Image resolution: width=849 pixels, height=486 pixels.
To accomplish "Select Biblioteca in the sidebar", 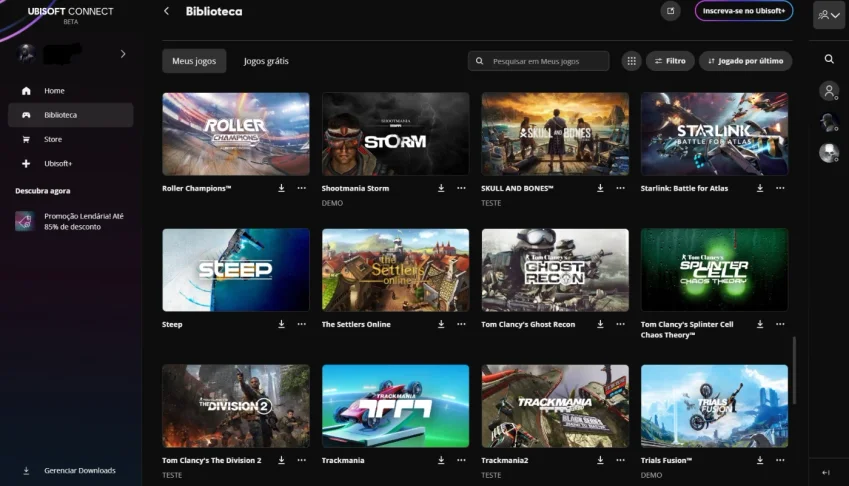I will click(x=70, y=115).
